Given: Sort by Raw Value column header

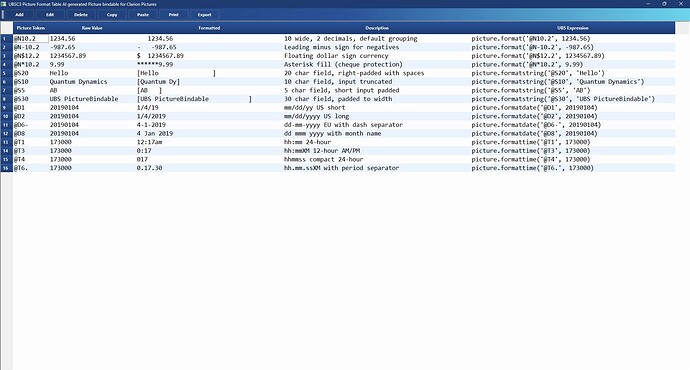Looking at the screenshot, I should click(x=92, y=28).
